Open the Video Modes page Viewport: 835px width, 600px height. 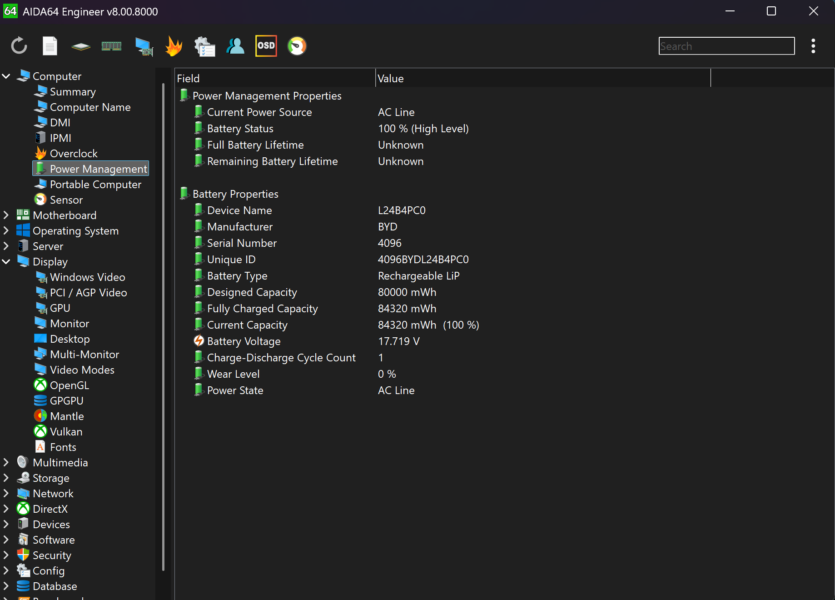click(x=82, y=369)
